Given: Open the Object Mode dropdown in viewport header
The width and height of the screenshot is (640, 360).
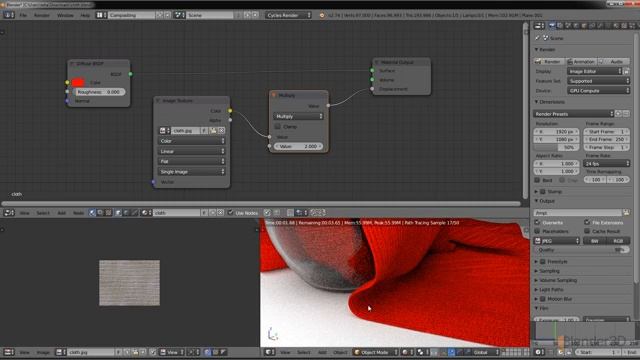Looking at the screenshot, I should 375,352.
